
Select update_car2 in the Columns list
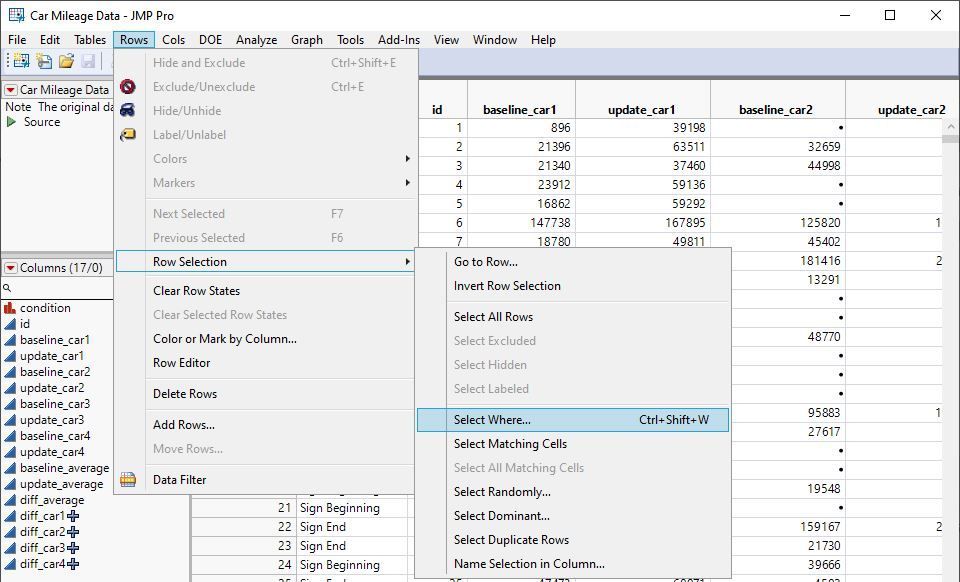click(x=52, y=388)
